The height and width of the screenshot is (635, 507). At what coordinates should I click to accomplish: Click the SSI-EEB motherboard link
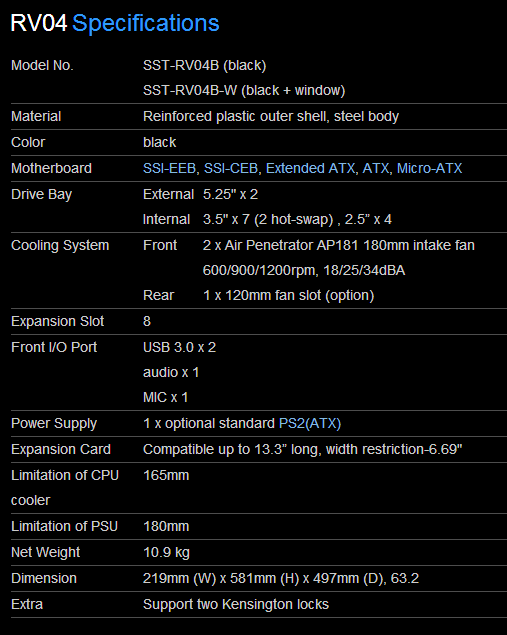[x=169, y=168]
